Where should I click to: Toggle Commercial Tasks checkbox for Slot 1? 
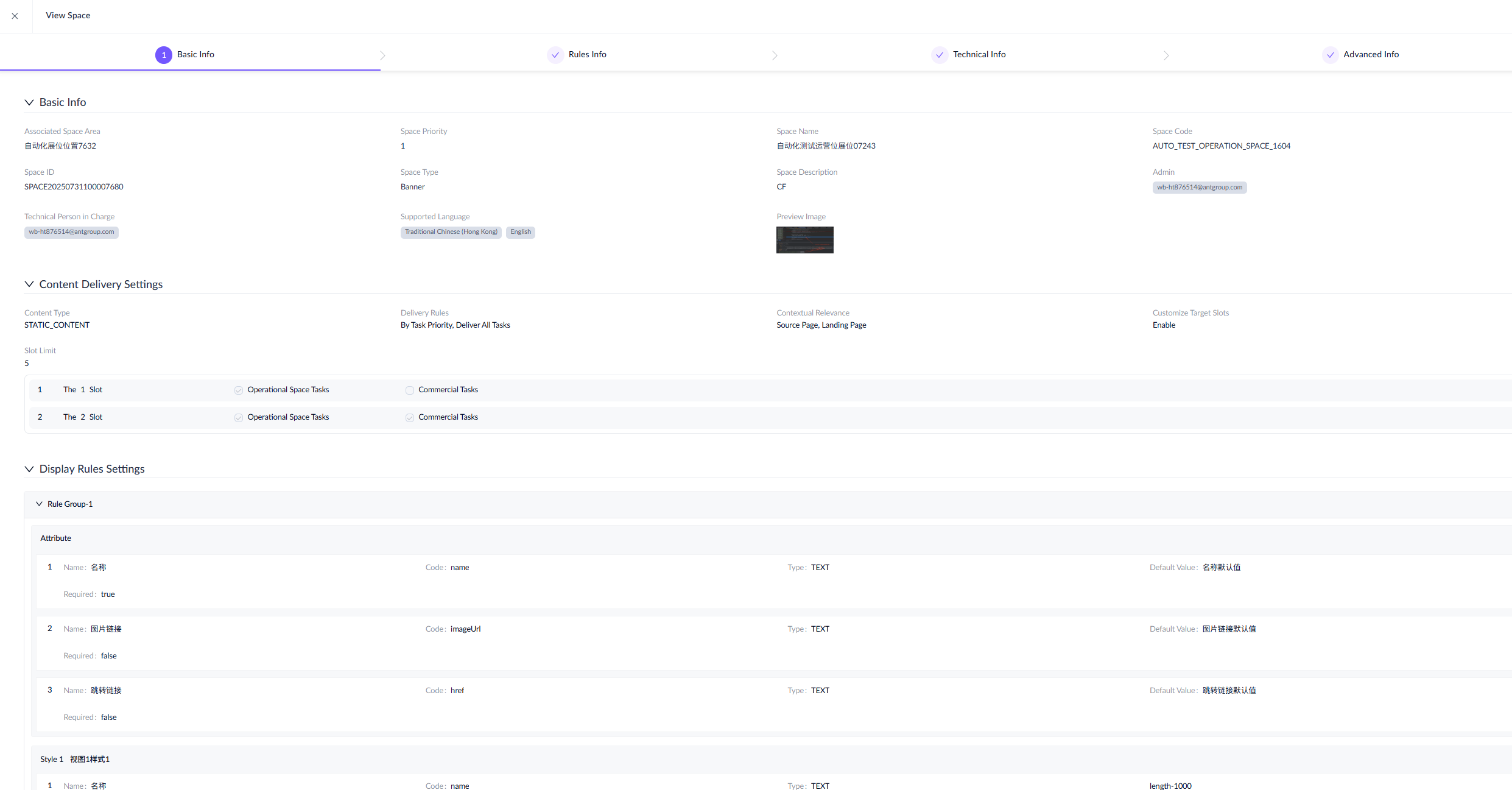point(410,390)
